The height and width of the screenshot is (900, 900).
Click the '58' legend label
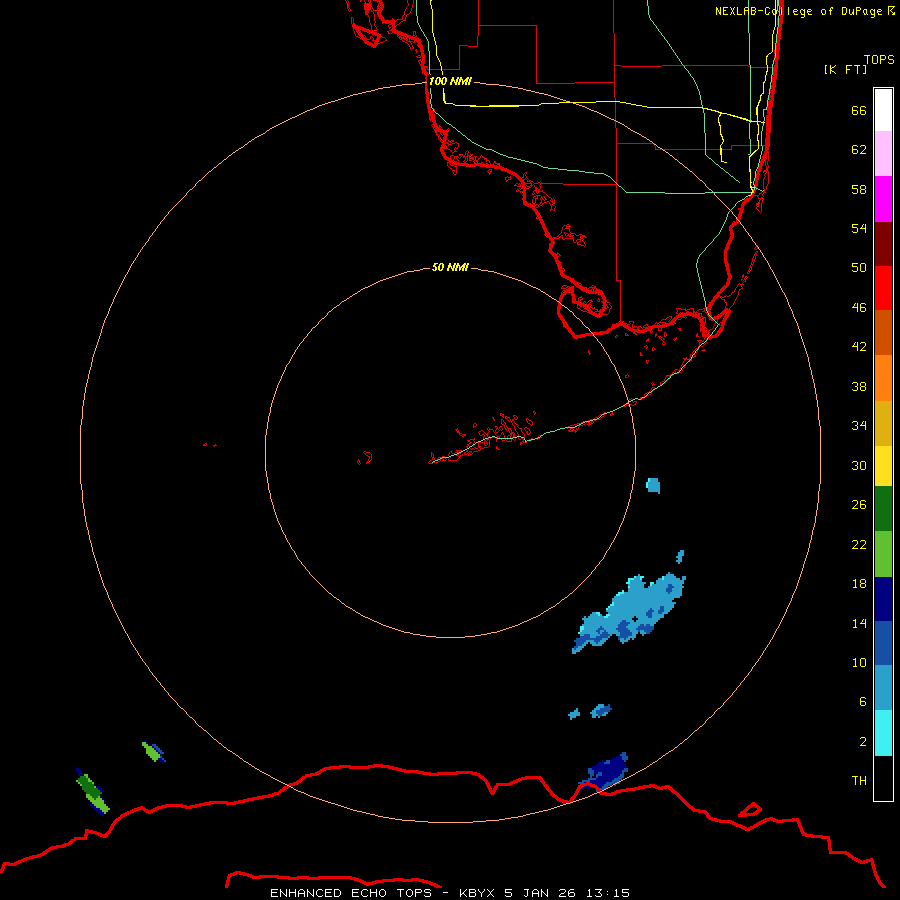pyautogui.click(x=859, y=189)
